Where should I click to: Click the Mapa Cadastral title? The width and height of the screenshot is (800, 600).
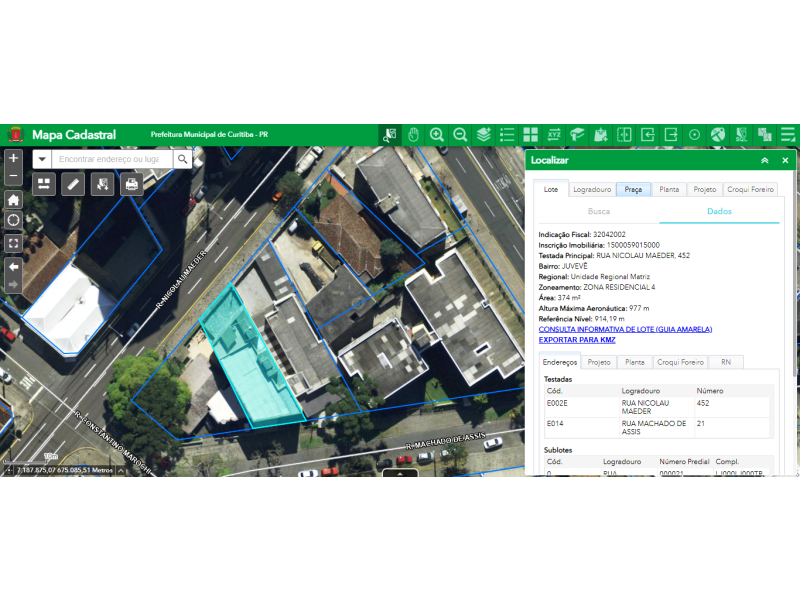click(74, 135)
